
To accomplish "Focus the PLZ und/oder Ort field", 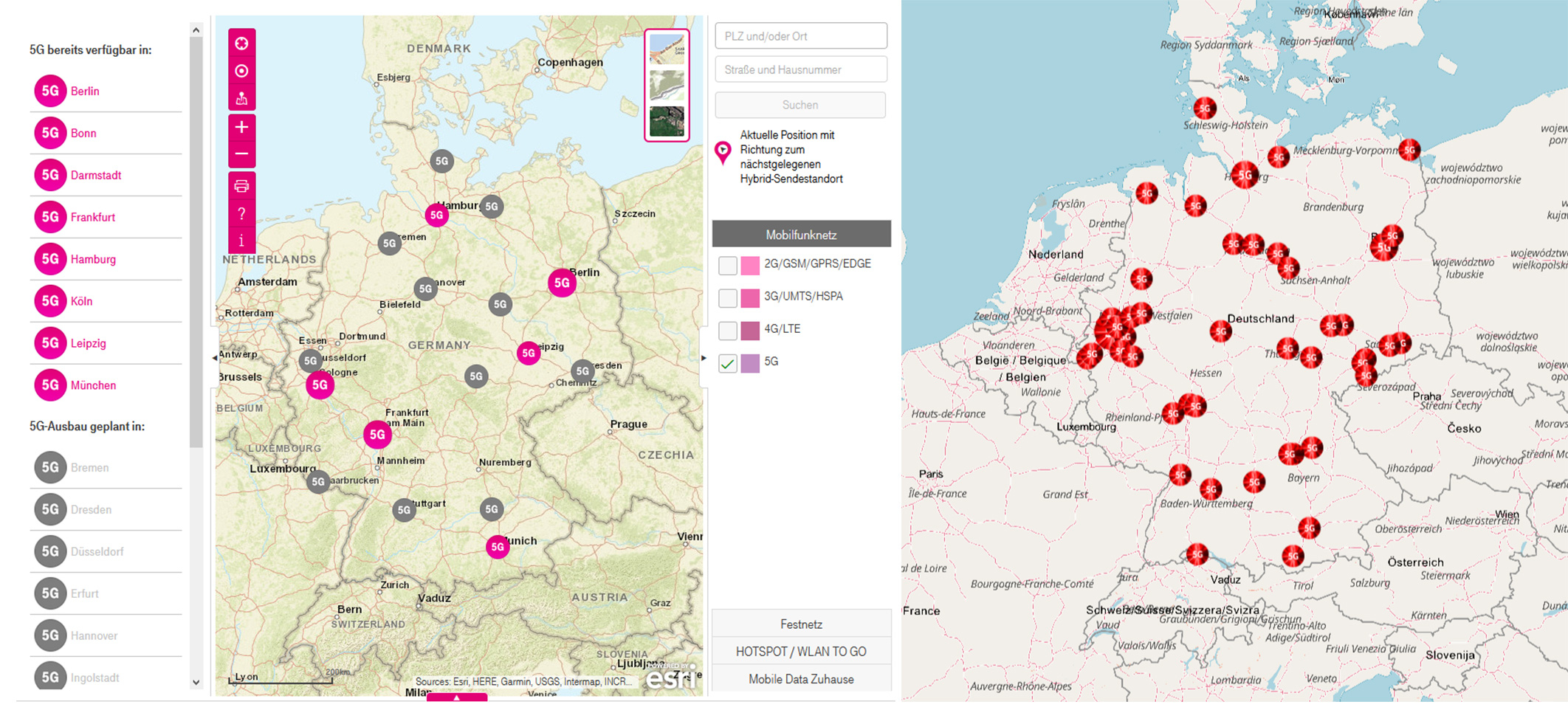I will coord(801,36).
